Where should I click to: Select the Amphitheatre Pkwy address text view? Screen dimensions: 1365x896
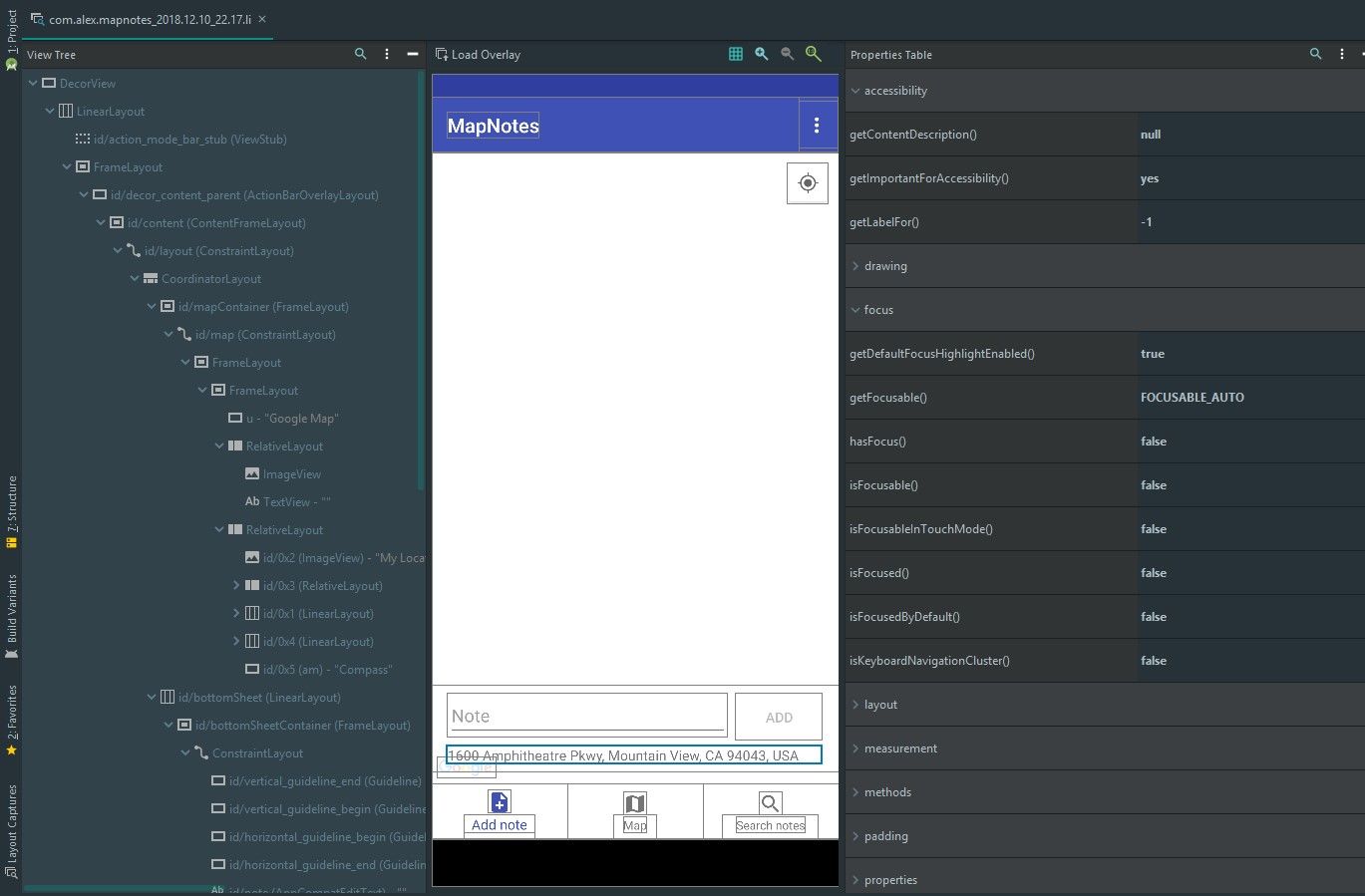pos(634,755)
